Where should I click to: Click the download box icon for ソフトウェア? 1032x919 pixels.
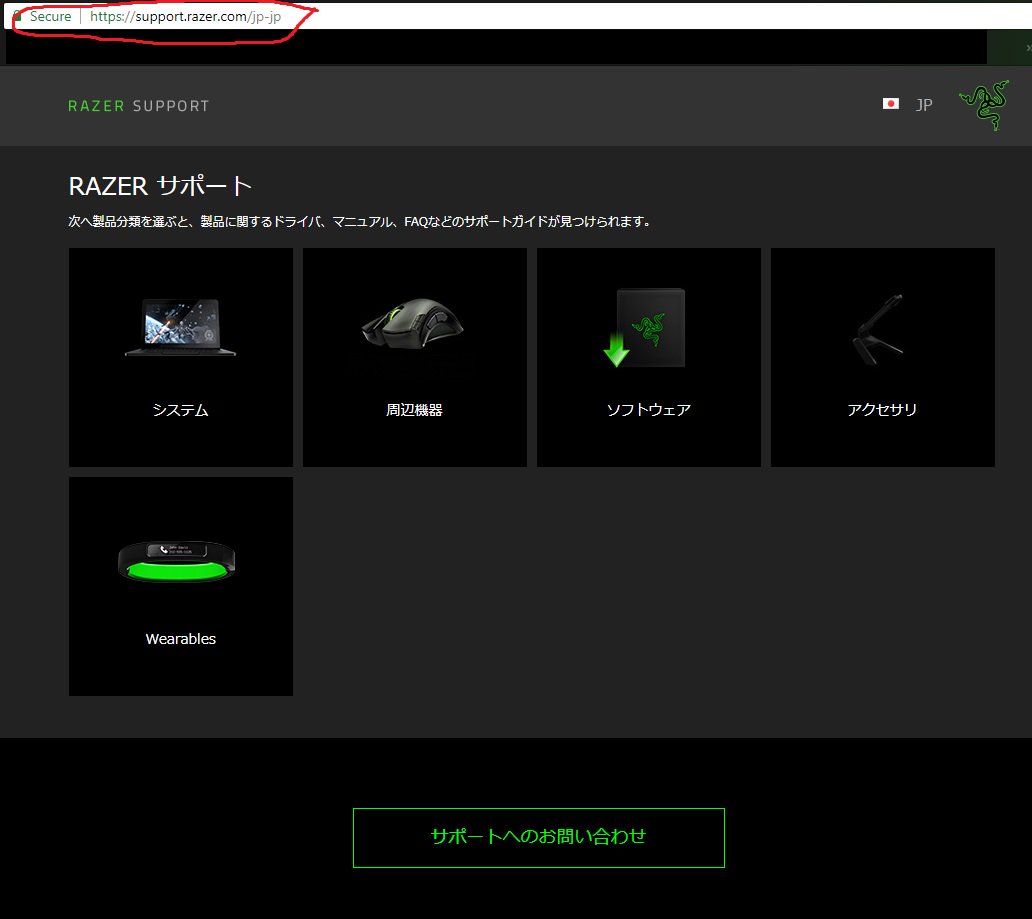pos(644,327)
